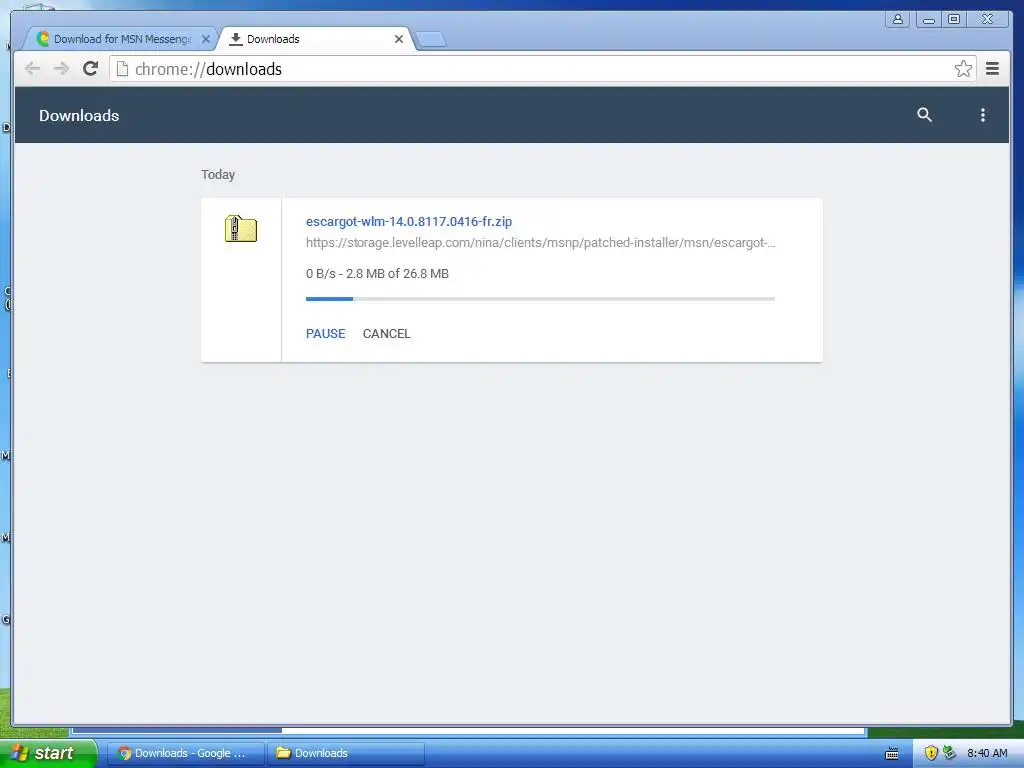This screenshot has width=1024, height=768.
Task: Open the Downloads page three-dot menu
Action: pyautogui.click(x=983, y=115)
